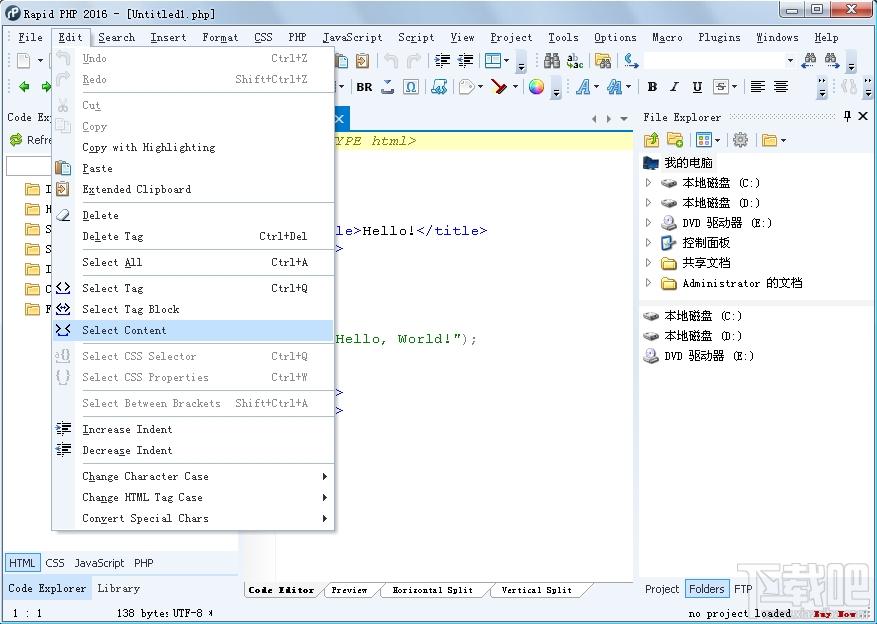This screenshot has width=877, height=624.
Task: Click the Find Previous binoculars icon
Action: coord(809,60)
